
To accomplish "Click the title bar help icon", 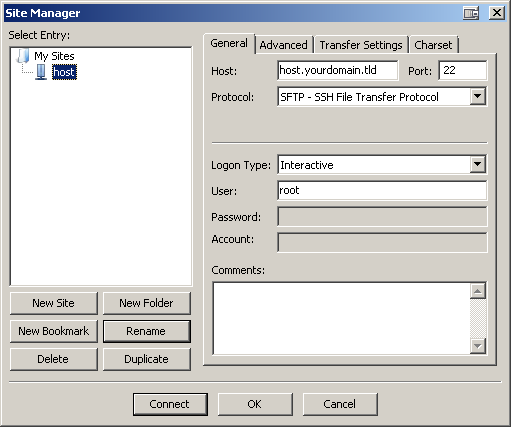I will (x=471, y=13).
